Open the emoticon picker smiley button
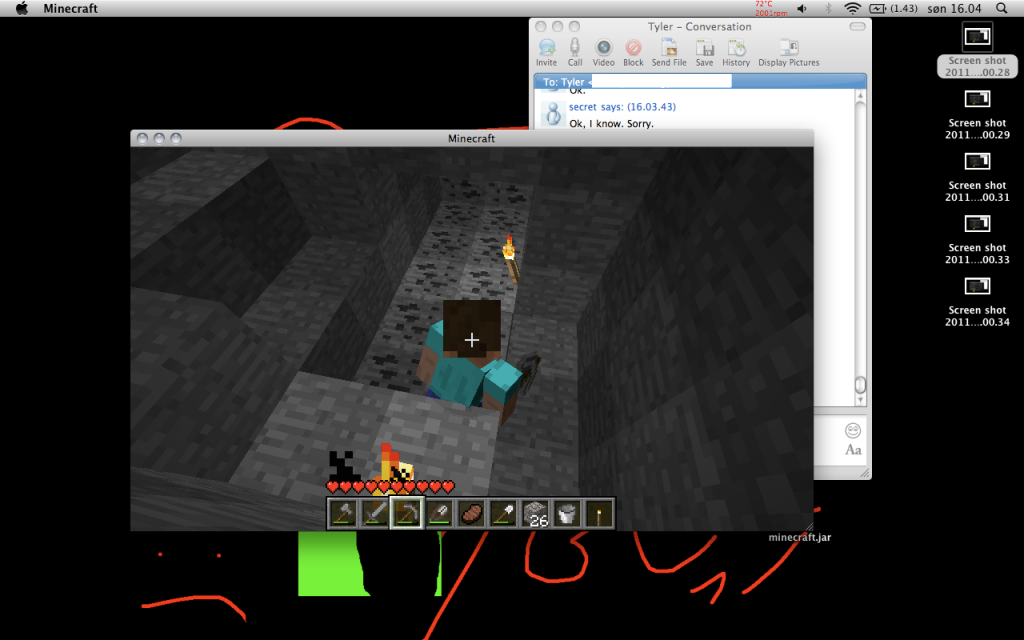 853,431
